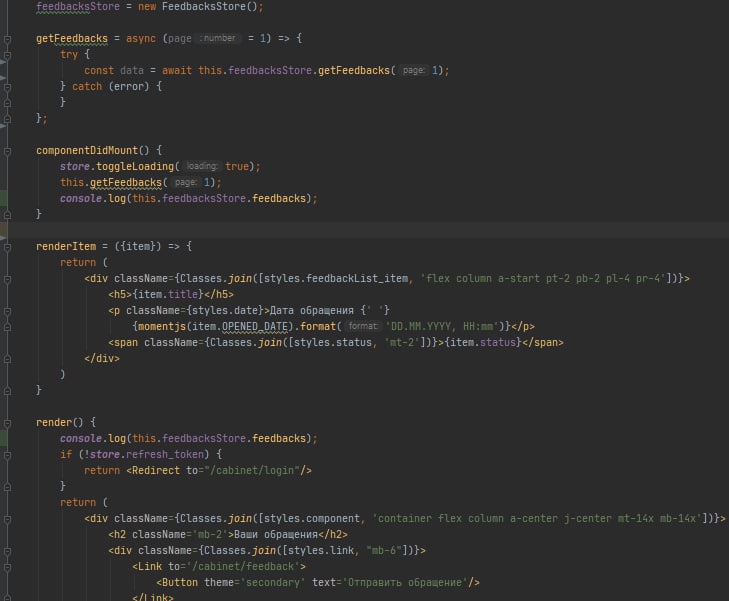This screenshot has width=729, height=601.
Task: Click 'item.status' expression in span
Action: [x=482, y=343]
